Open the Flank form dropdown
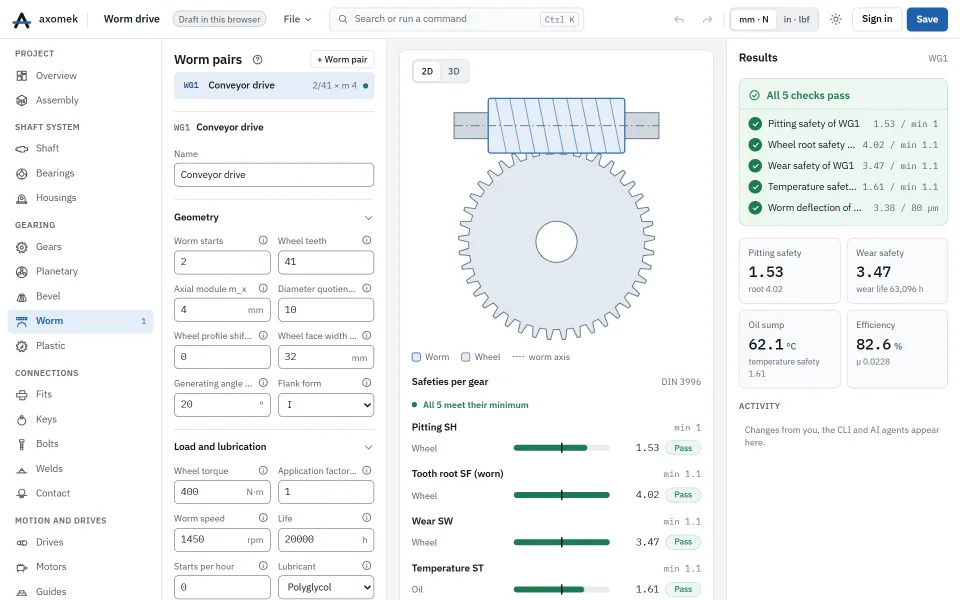 point(326,405)
